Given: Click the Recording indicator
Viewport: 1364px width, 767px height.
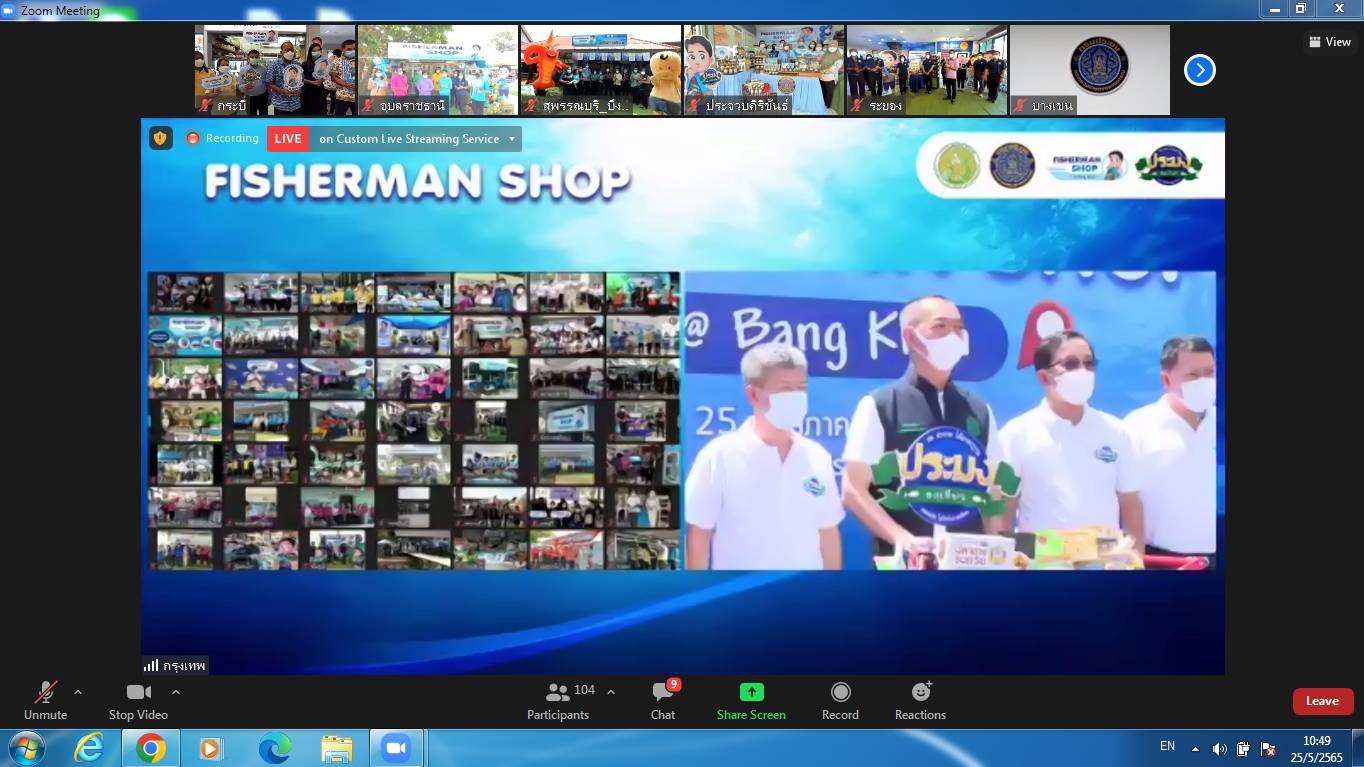Looking at the screenshot, I should (222, 138).
